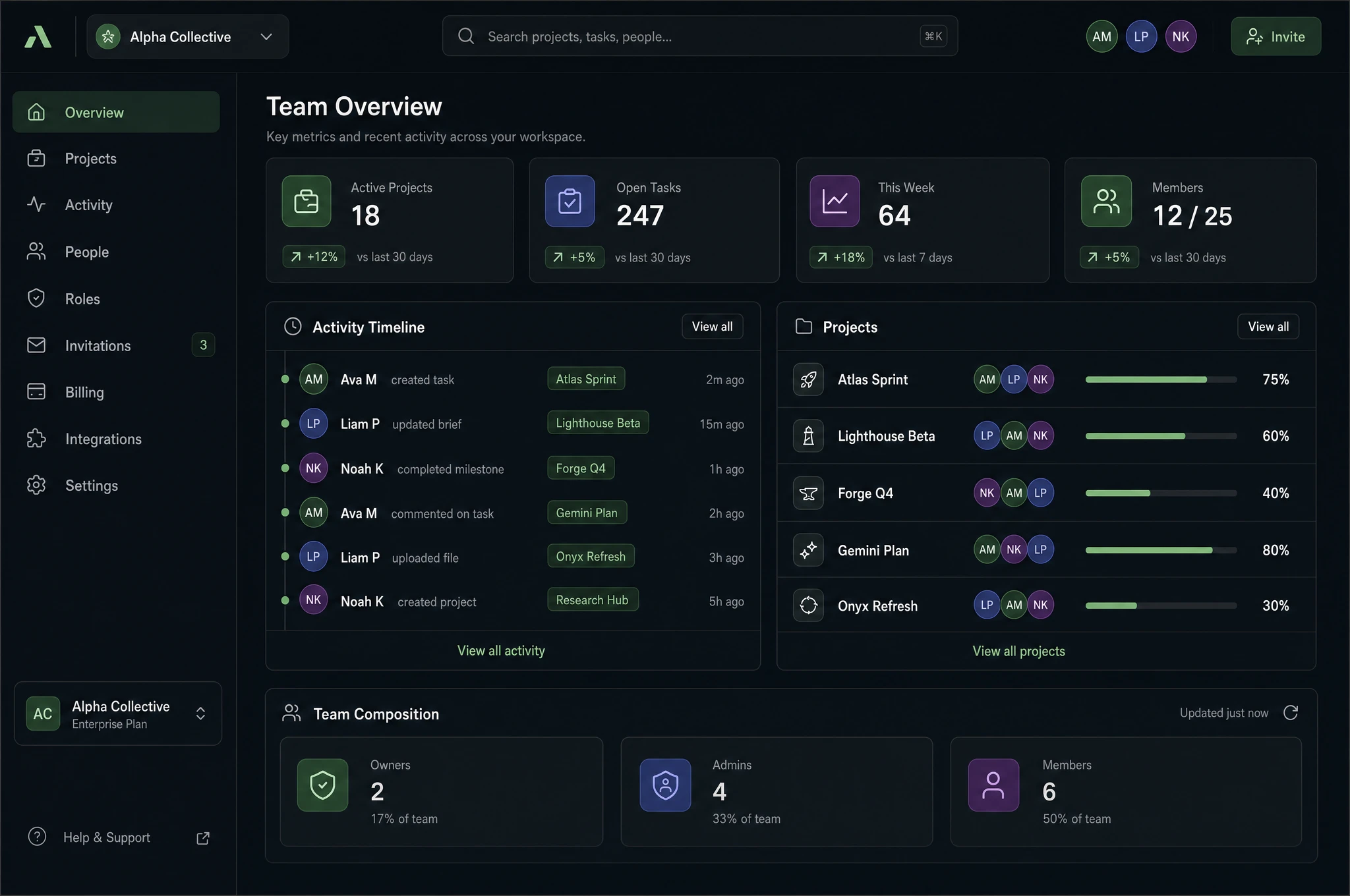Image resolution: width=1350 pixels, height=896 pixels.
Task: Click the Research Hub tag
Action: click(593, 600)
